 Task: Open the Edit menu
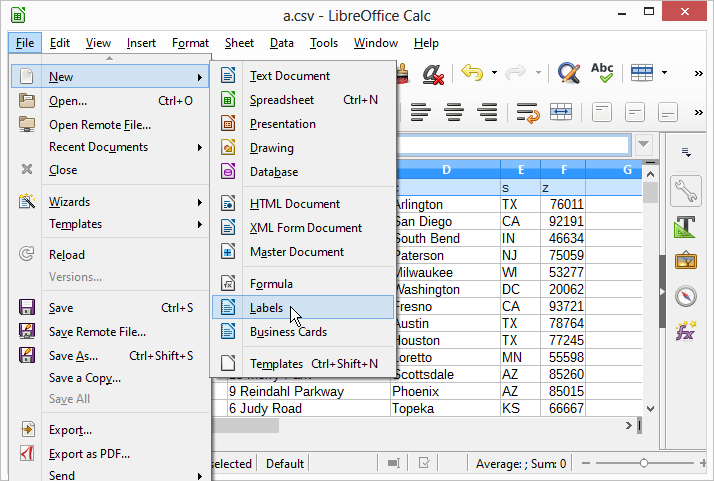pos(60,43)
